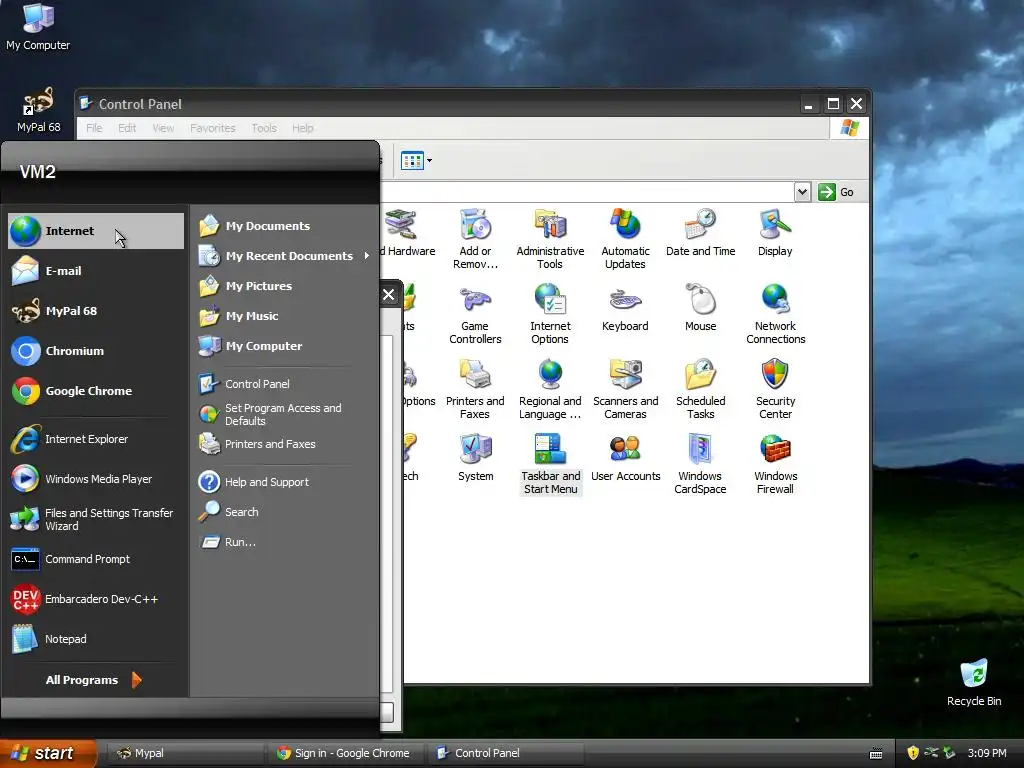Open Internet Options applet

point(550,314)
